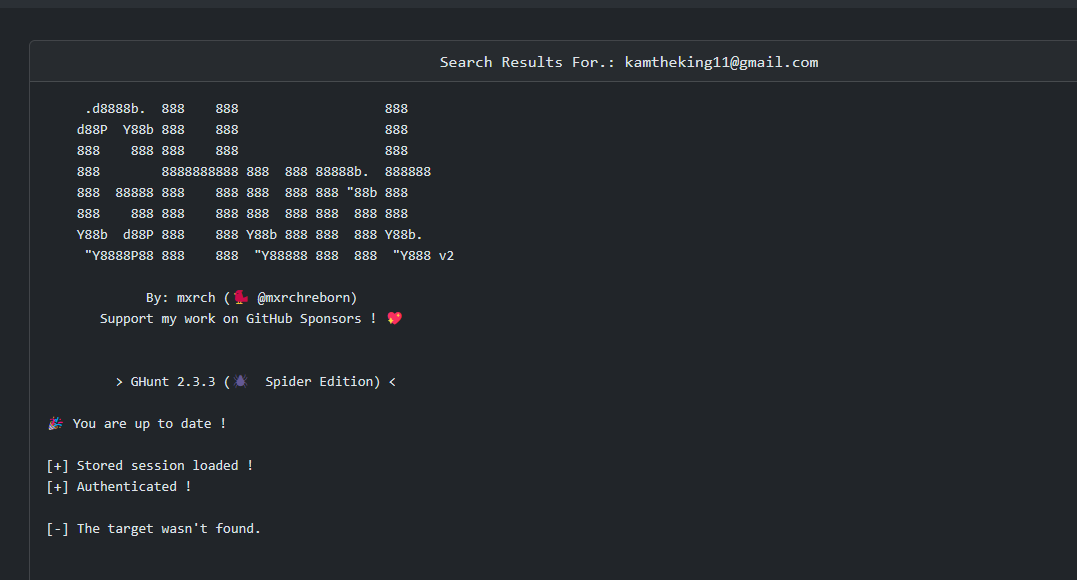This screenshot has width=1077, height=580.
Task: Click the sparkling heart emoji after GitHub Sponsors
Action: 394,318
